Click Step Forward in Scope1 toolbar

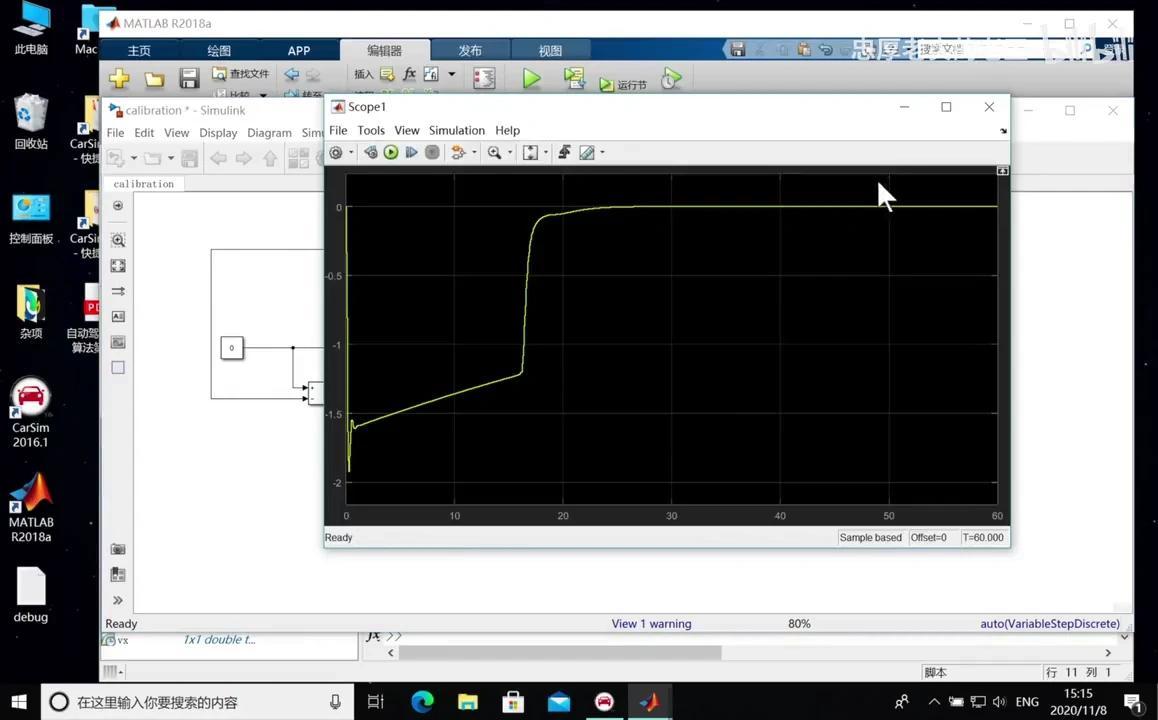coord(411,153)
